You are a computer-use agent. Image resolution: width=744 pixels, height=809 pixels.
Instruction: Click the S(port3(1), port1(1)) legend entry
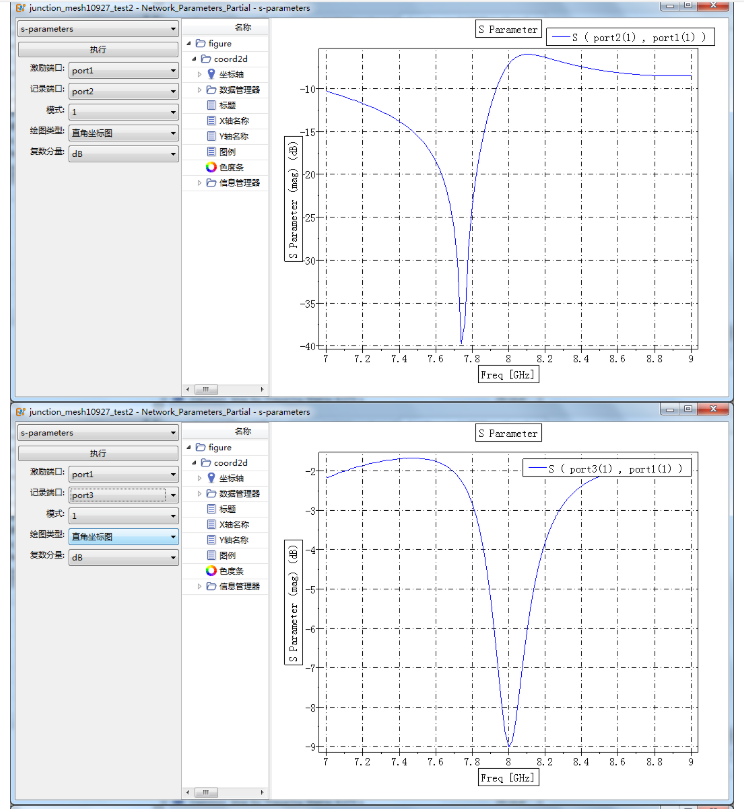[x=609, y=468]
